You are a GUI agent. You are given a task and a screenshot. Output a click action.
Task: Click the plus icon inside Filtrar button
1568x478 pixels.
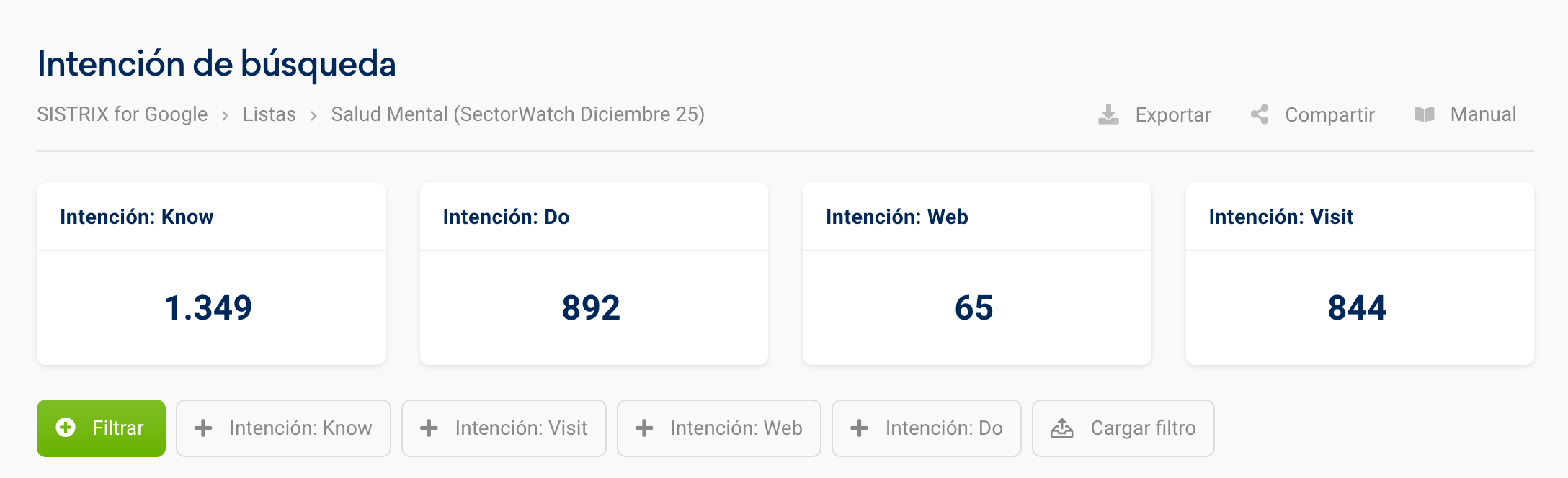click(64, 428)
